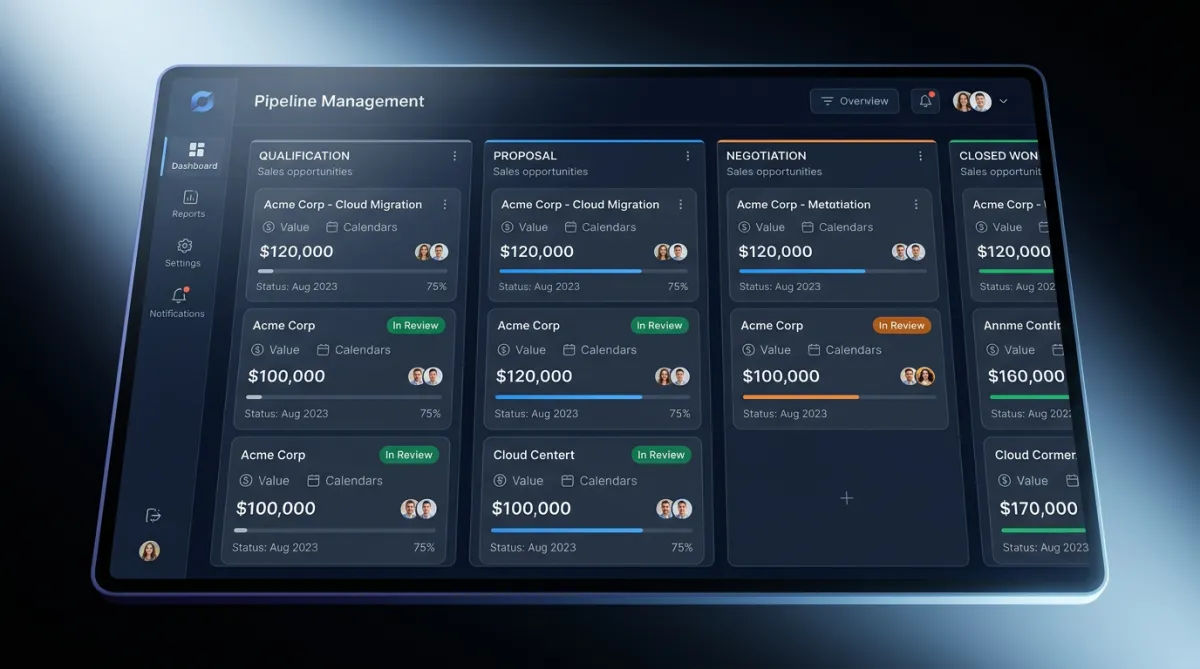The width and height of the screenshot is (1200, 669).
Task: Click Status: Aug 2023 on Cloud Centert card
Action: 534,547
